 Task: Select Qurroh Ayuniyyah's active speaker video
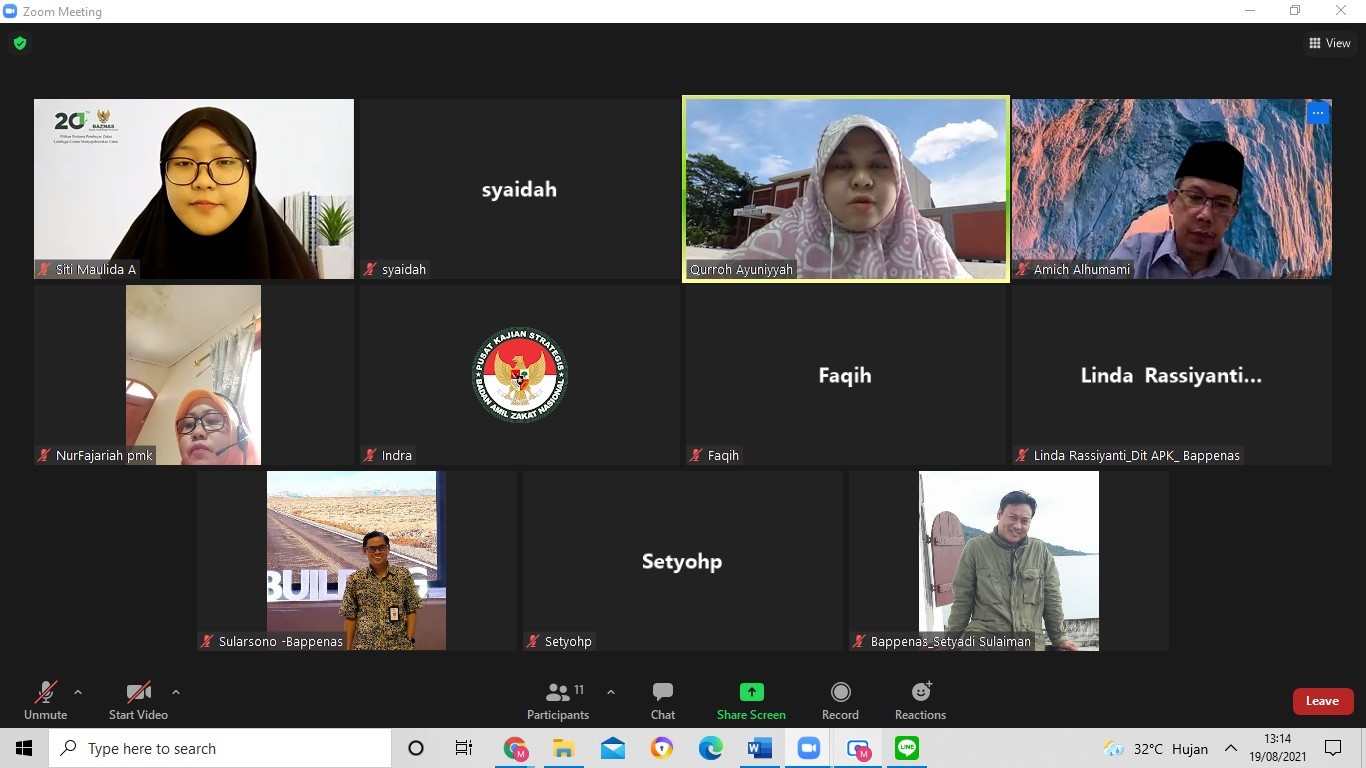[x=845, y=188]
